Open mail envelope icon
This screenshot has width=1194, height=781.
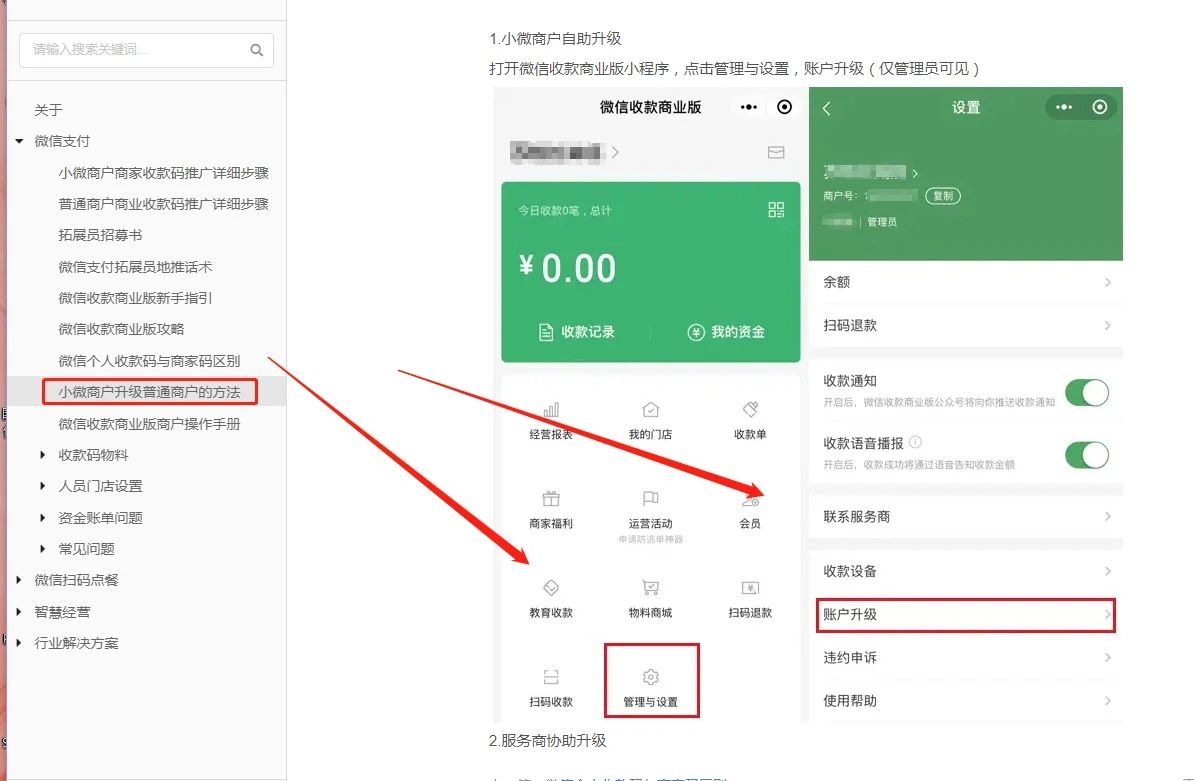tap(776, 152)
